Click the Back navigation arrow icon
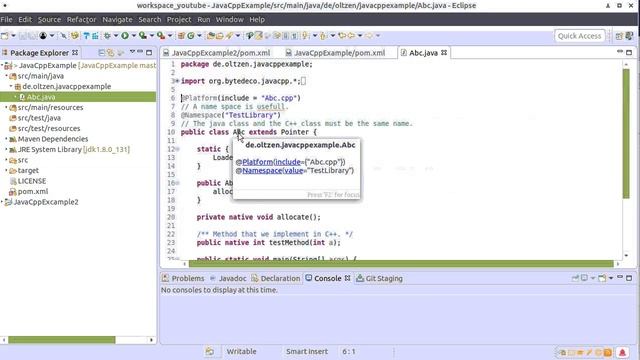 pos(351,36)
